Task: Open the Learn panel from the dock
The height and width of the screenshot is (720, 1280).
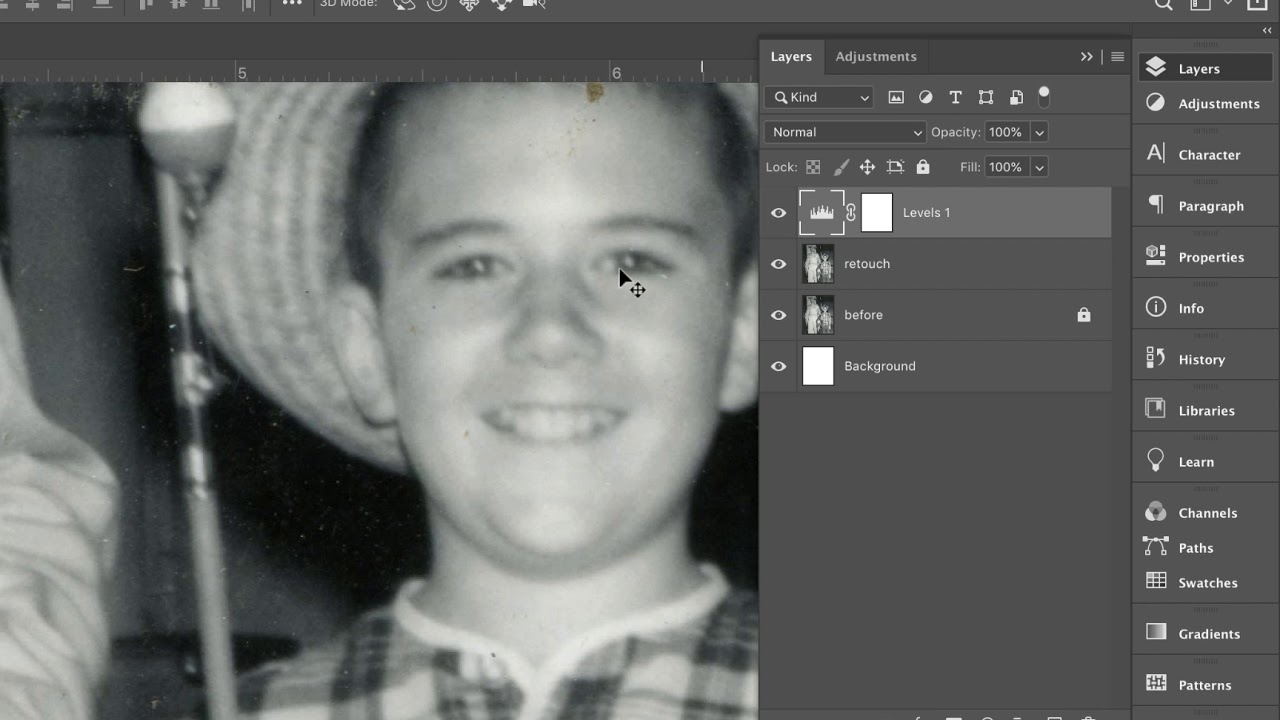Action: point(1205,461)
